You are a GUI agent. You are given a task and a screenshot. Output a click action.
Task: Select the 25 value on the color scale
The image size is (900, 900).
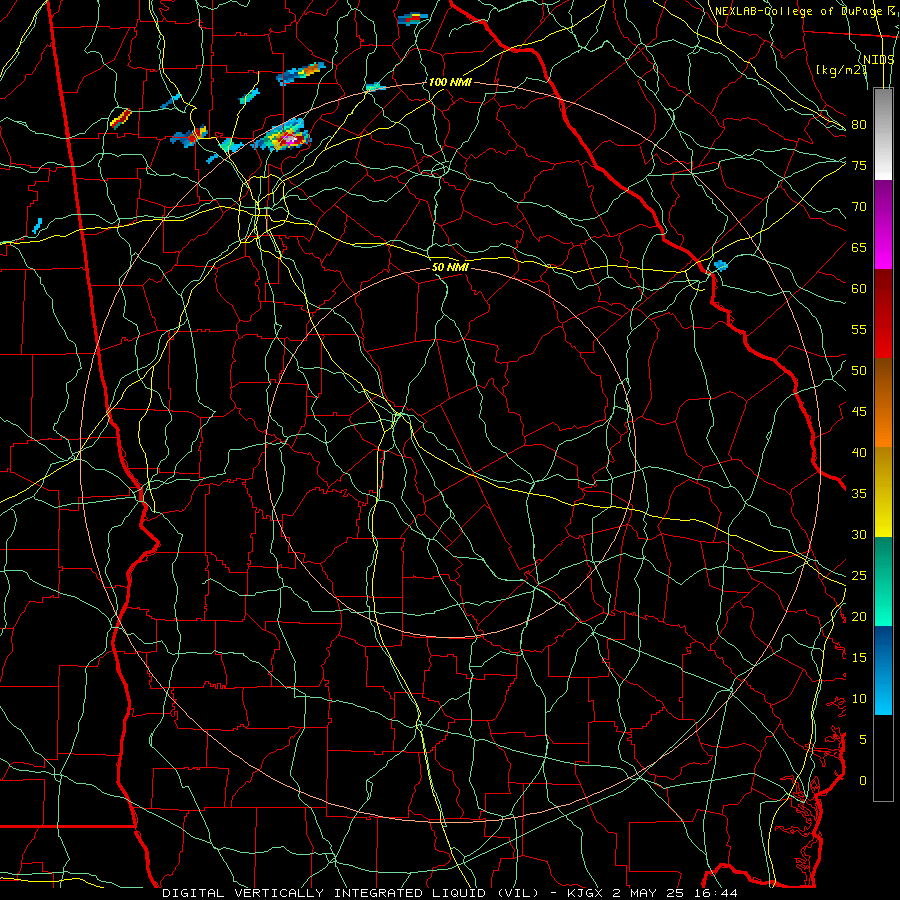[x=859, y=576]
